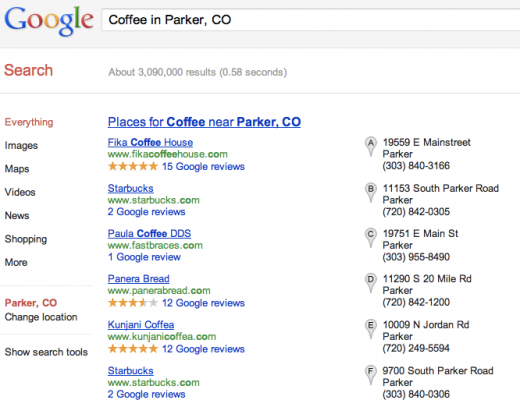The height and width of the screenshot is (407, 520).
Task: Click map marker B pin icon
Action: [x=370, y=192]
